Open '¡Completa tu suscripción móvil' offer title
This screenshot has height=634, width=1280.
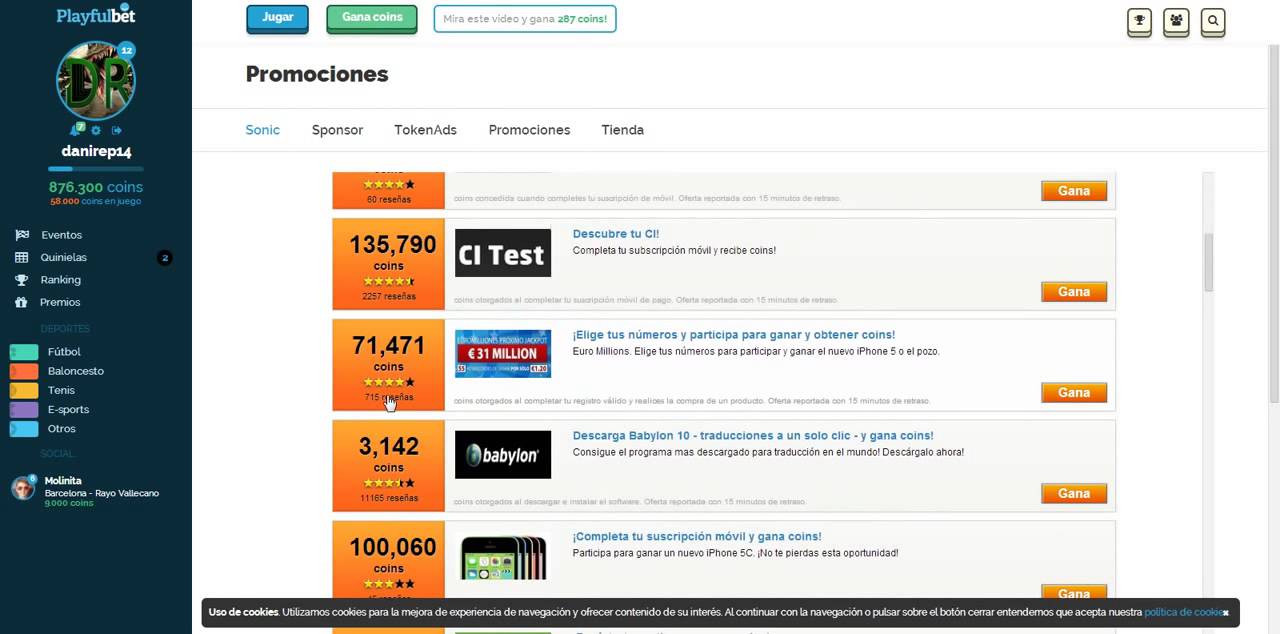point(697,537)
